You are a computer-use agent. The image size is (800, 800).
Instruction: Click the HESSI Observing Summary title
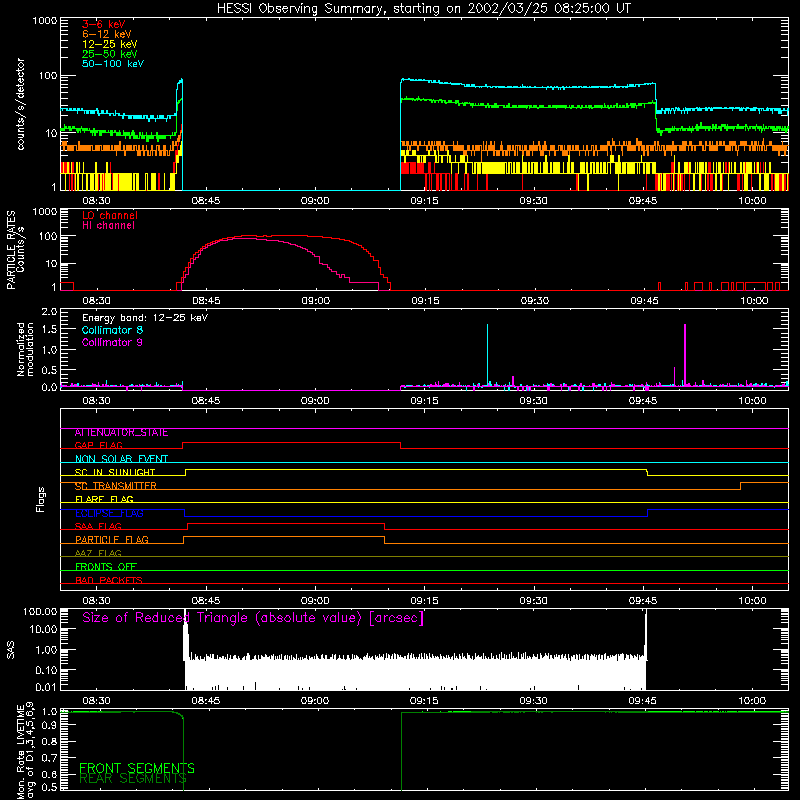pos(423,9)
